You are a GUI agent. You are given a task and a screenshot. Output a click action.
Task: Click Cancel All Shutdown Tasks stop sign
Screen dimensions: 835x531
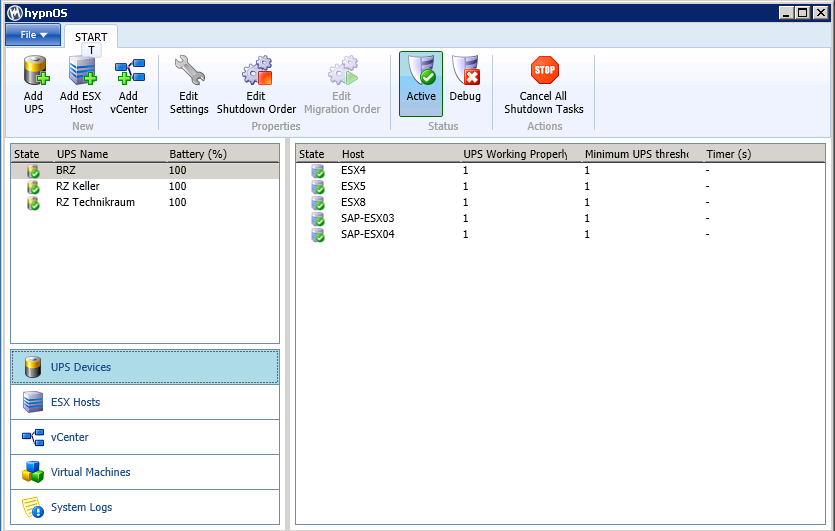click(x=545, y=70)
